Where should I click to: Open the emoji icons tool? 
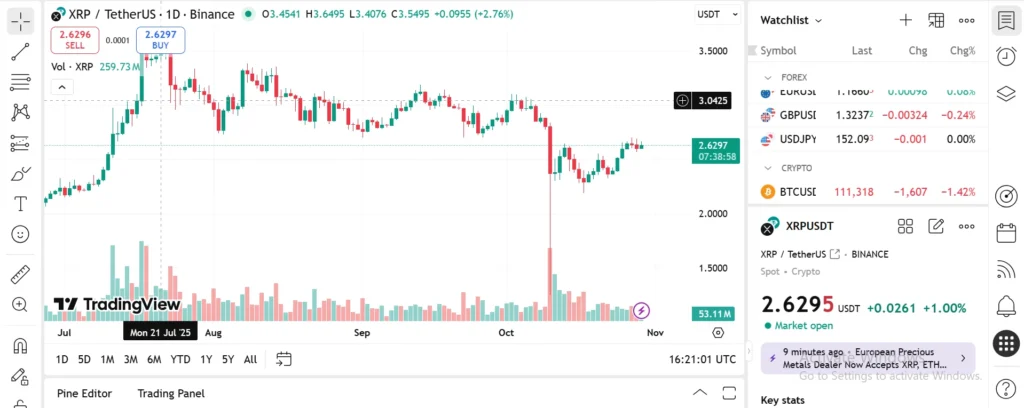pos(20,233)
